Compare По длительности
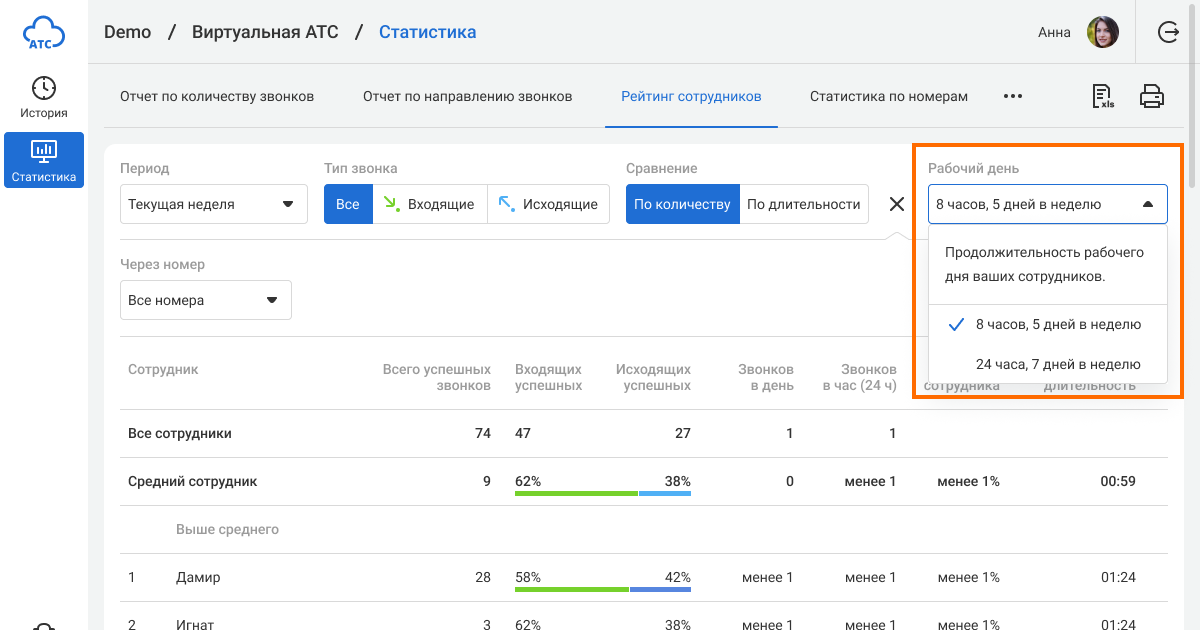Image resolution: width=1200 pixels, height=630 pixels. click(803, 204)
